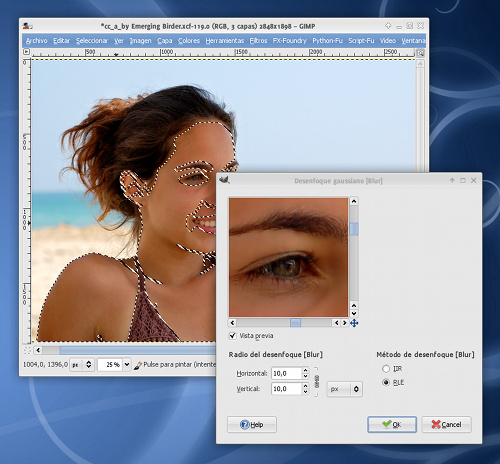Click GIMP horizontal scrollbar left arrow
This screenshot has height=464, width=500.
point(38,350)
